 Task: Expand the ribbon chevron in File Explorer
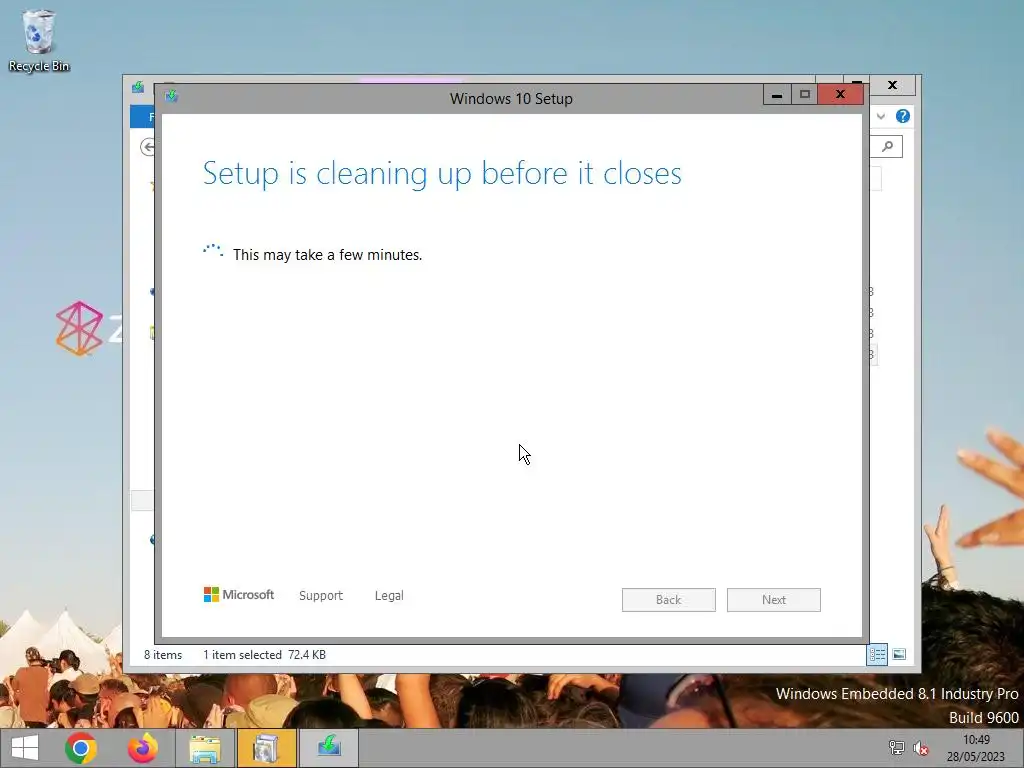point(881,116)
